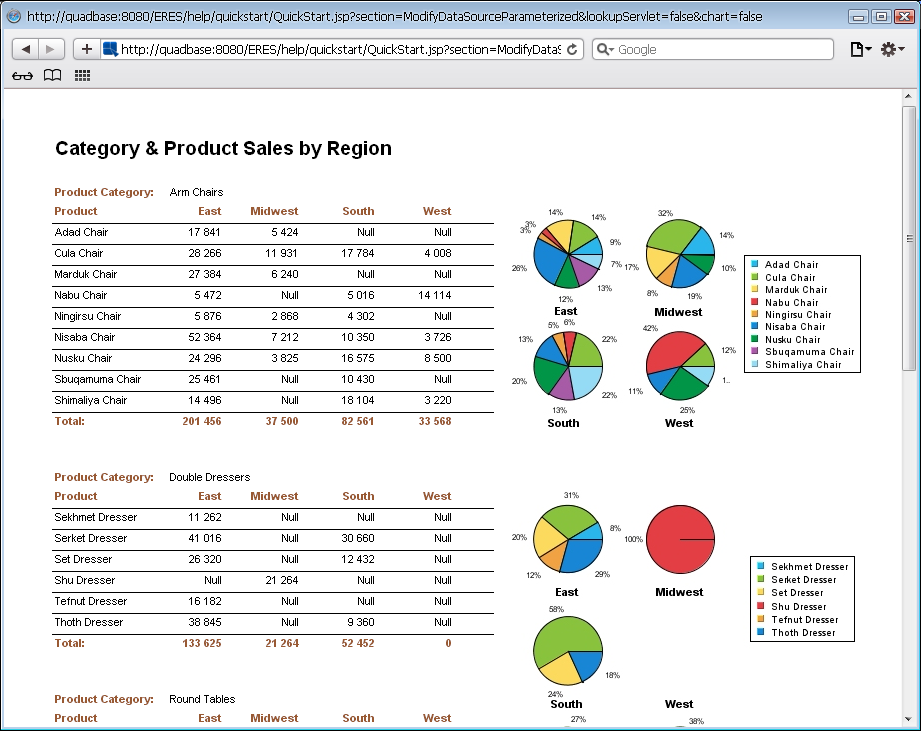
Task: Click the Sbuqamuma Chair legend color swatch
Action: [x=754, y=351]
